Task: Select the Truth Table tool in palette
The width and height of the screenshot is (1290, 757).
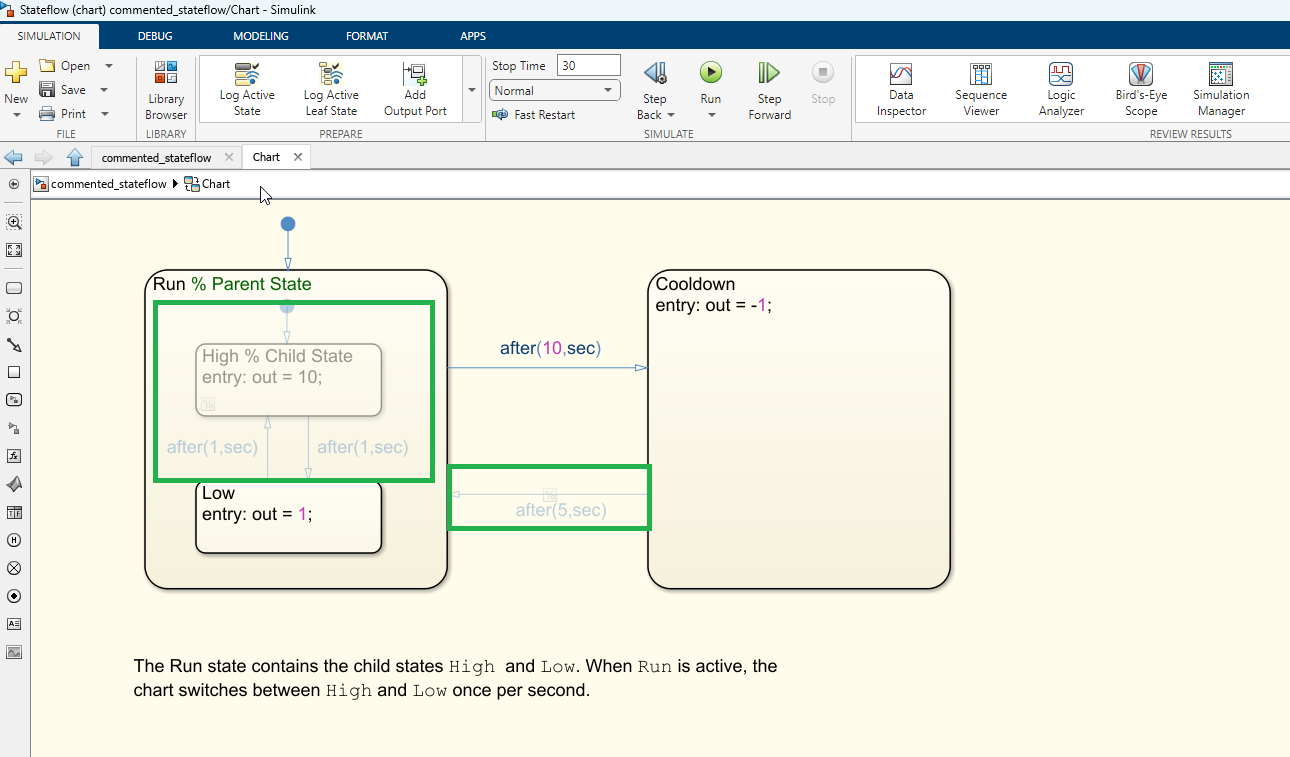Action: [x=14, y=512]
